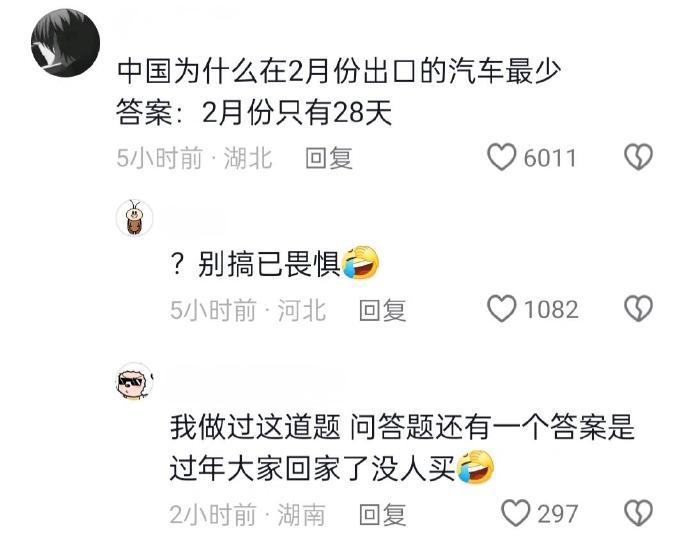Like the 别搞已畏惧 reply
The image size is (690, 549).
coord(501,308)
